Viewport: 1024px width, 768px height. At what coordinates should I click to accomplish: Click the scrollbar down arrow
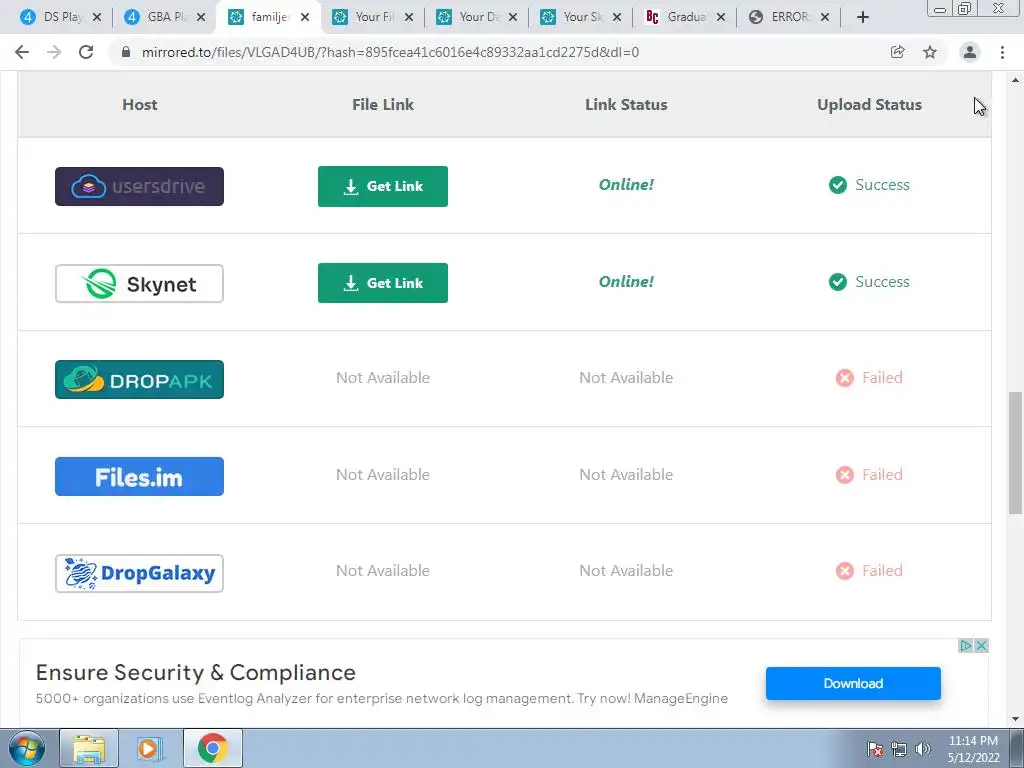pyautogui.click(x=1016, y=719)
